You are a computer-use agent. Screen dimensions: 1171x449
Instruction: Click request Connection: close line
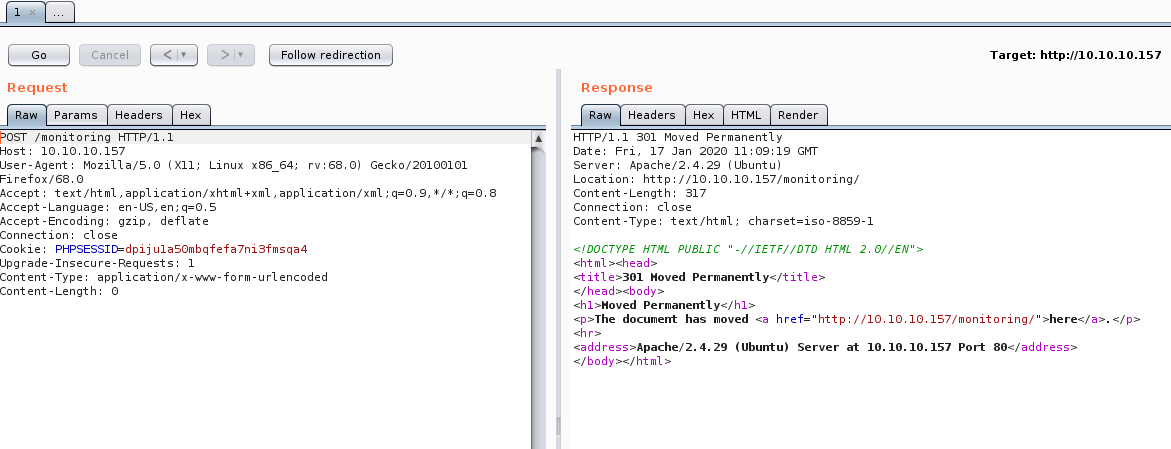coord(59,235)
